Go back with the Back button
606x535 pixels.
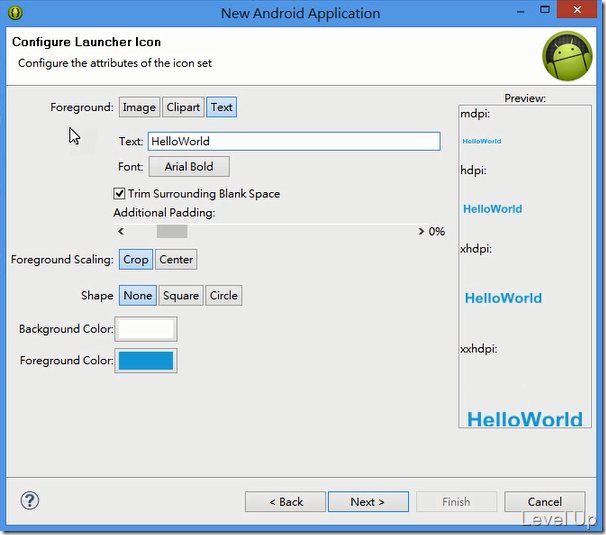coord(285,502)
